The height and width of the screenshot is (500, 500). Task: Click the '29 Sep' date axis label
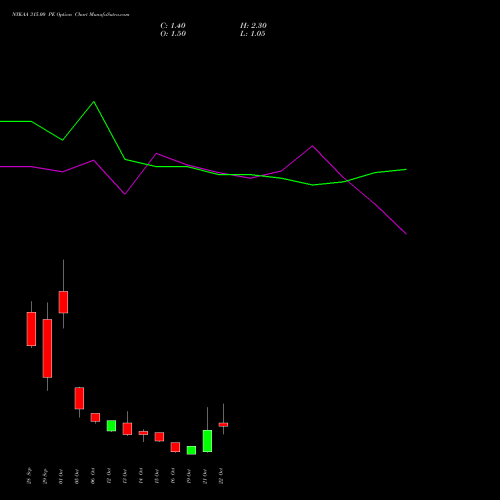click(x=45, y=476)
